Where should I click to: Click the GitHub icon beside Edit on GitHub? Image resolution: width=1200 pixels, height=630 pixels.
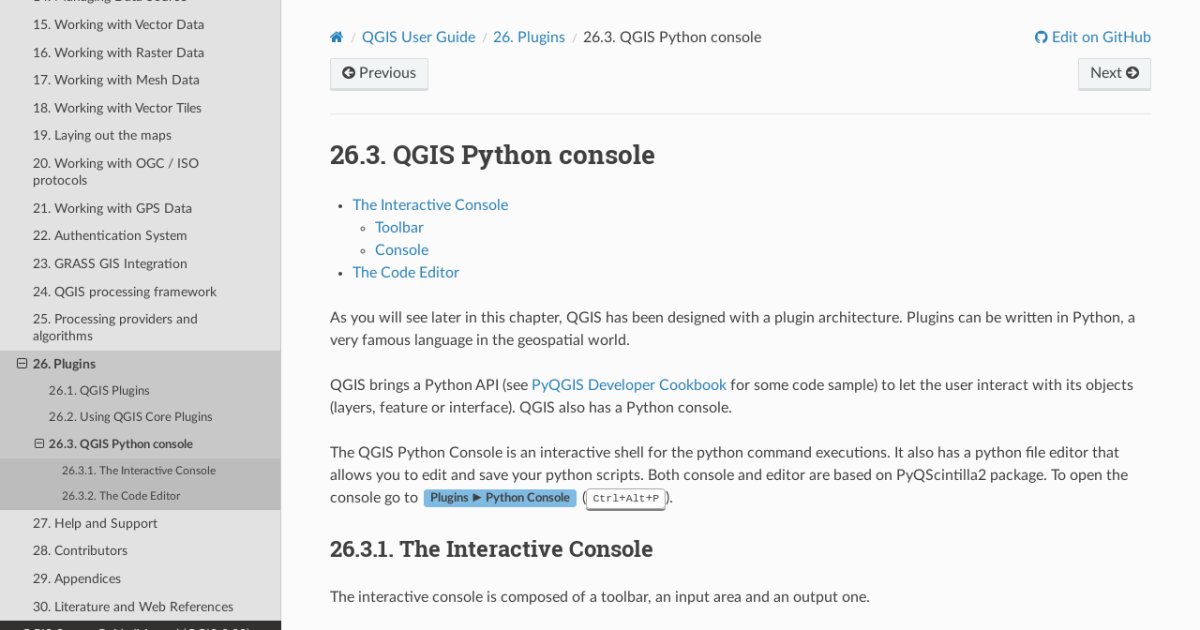(1041, 37)
